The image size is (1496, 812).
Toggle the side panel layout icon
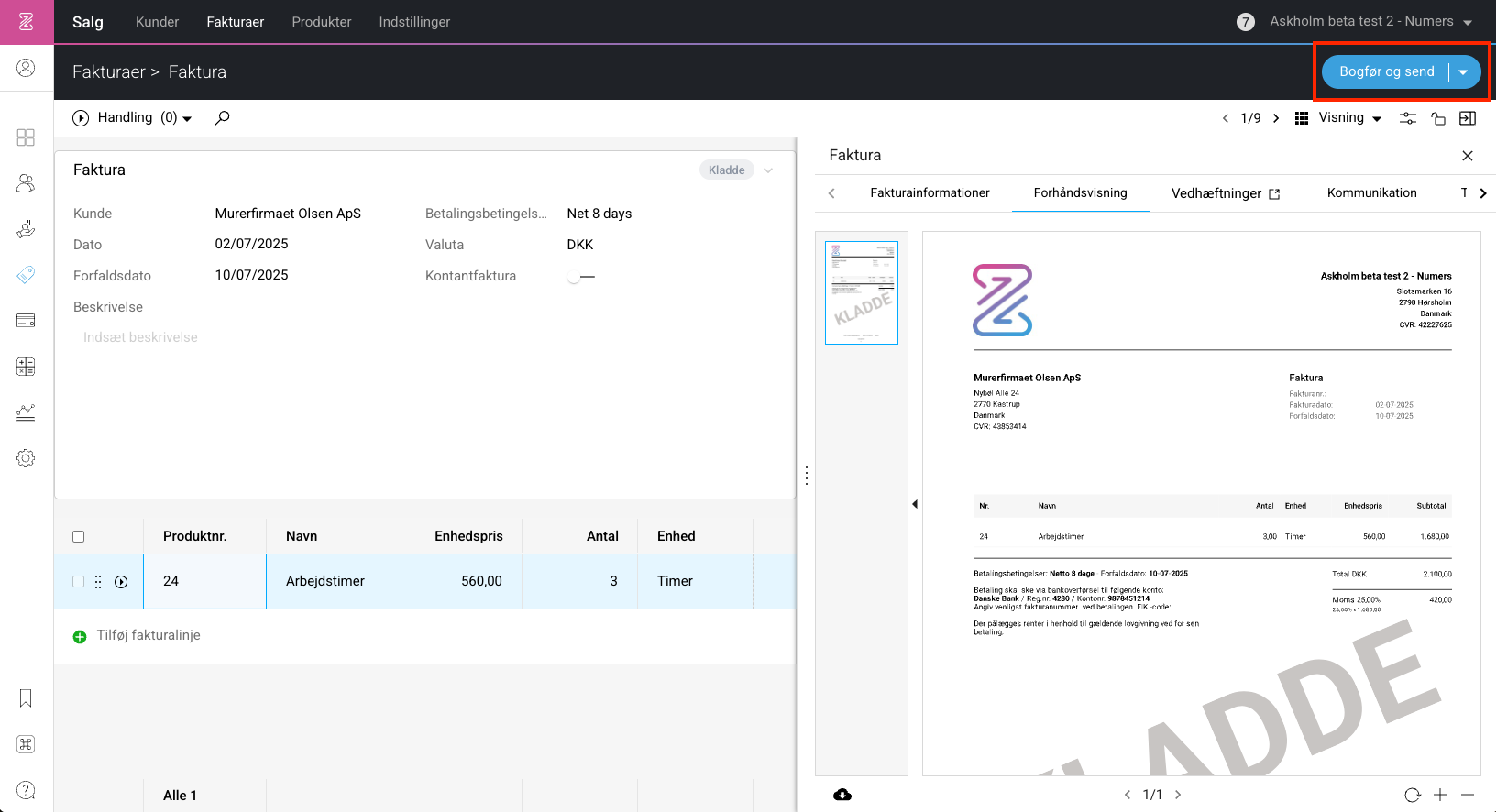tap(1468, 118)
